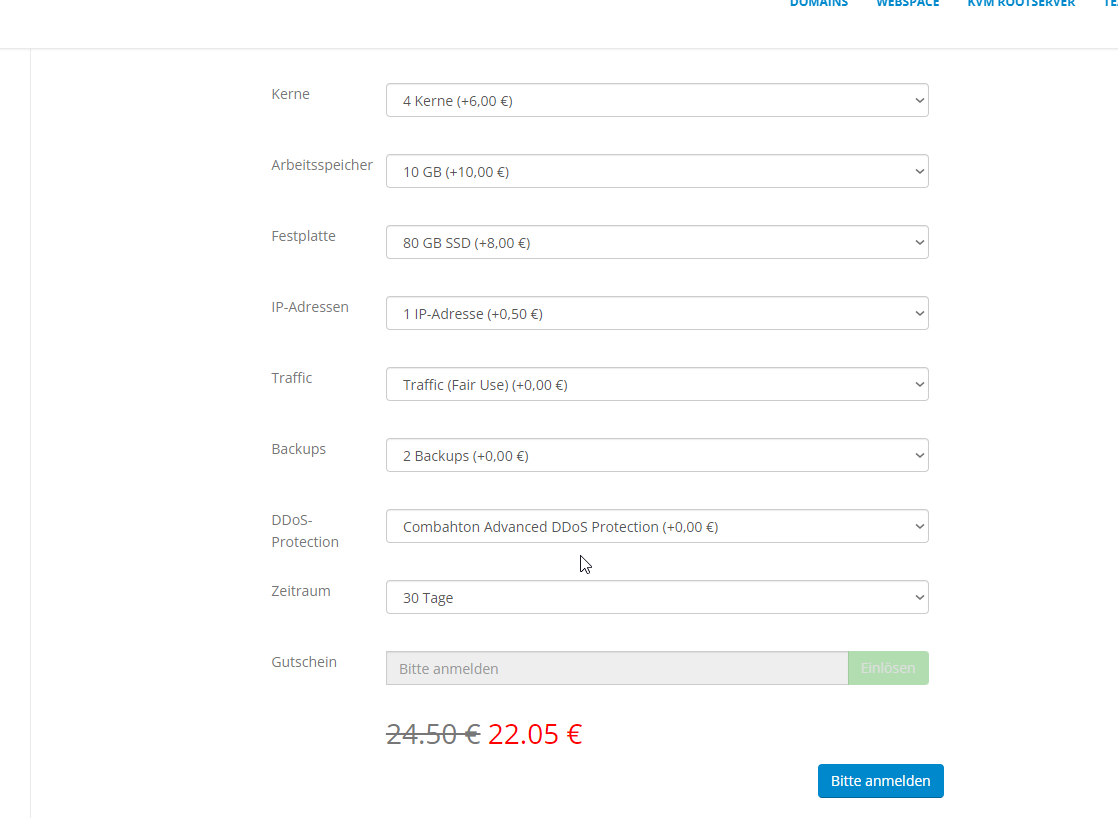This screenshot has height=818, width=1118.
Task: Open the Kerne dropdown
Action: tap(656, 100)
